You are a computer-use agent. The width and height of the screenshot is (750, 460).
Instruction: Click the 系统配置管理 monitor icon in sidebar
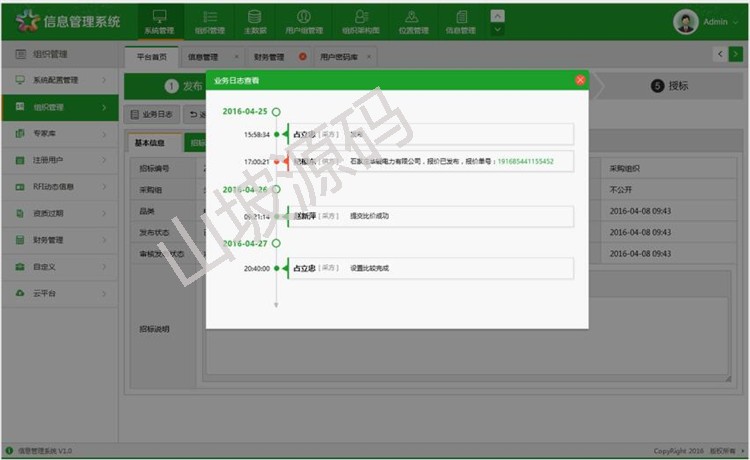(x=20, y=80)
